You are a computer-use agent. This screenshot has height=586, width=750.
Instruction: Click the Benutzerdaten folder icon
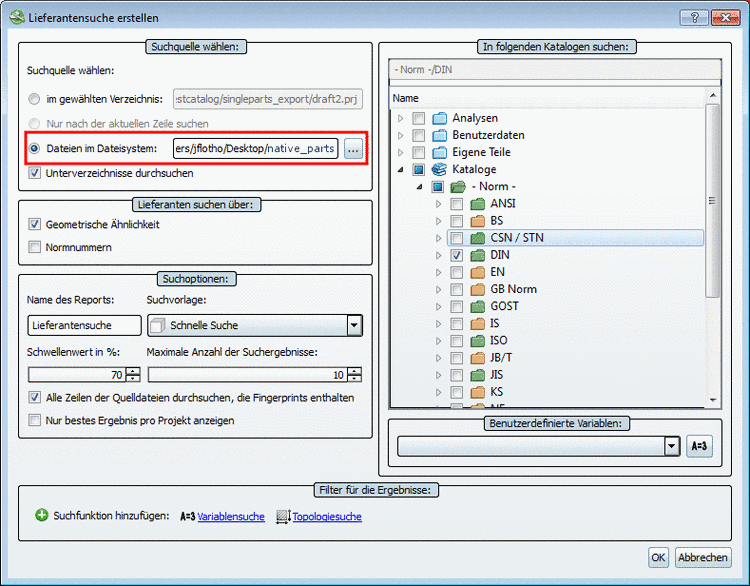439,135
